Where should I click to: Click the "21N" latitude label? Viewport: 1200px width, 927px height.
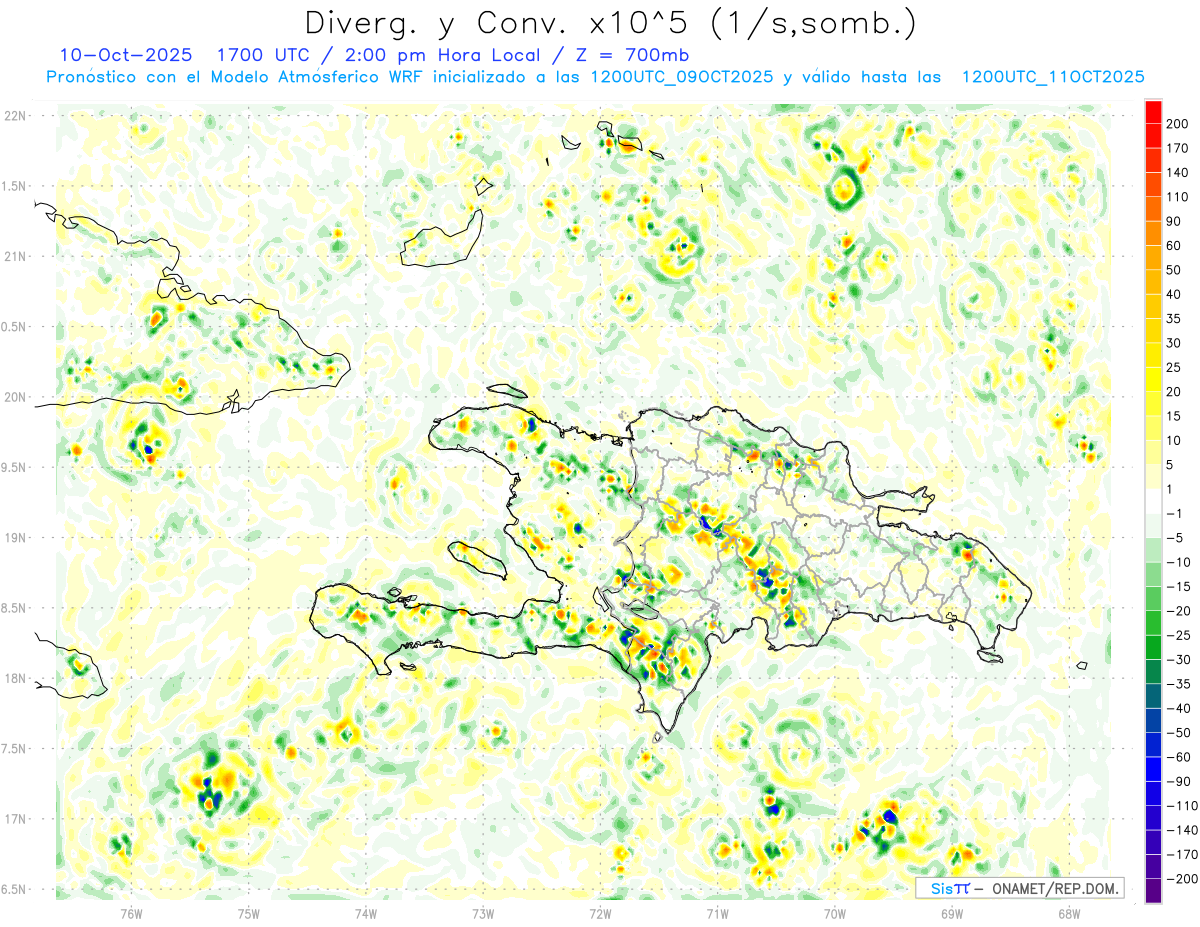click(14, 256)
